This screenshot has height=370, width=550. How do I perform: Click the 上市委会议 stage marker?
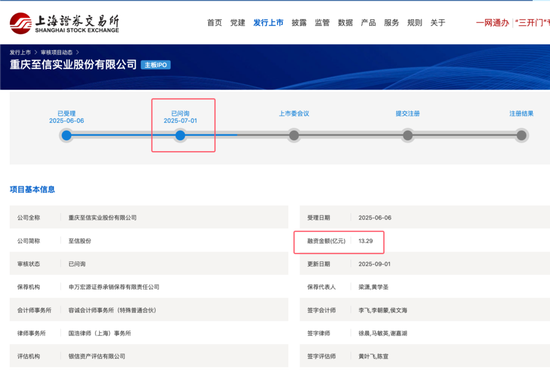[x=294, y=135]
